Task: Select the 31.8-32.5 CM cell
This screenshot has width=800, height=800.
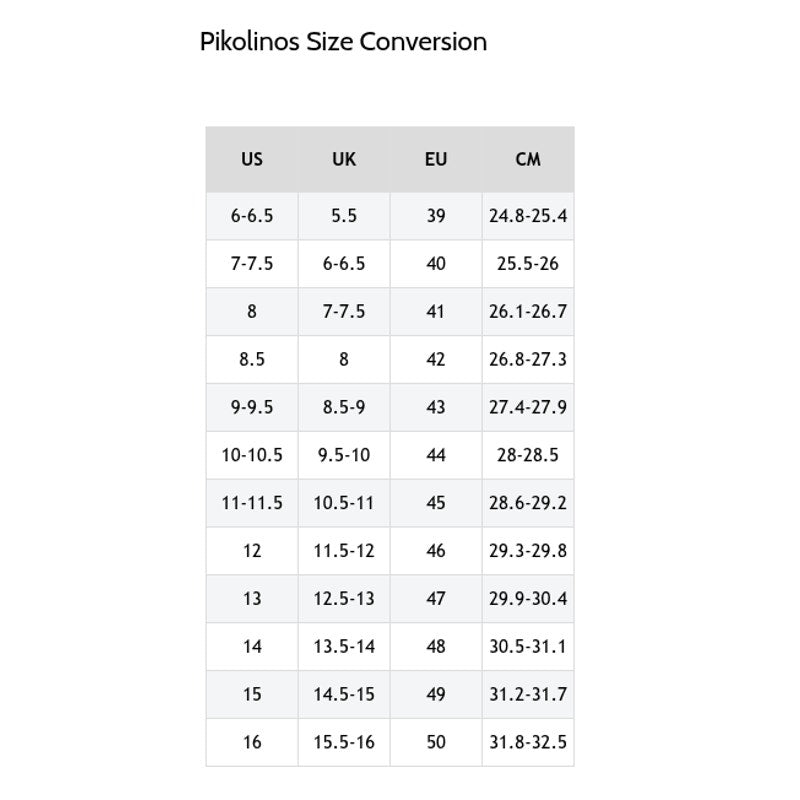Action: [528, 742]
